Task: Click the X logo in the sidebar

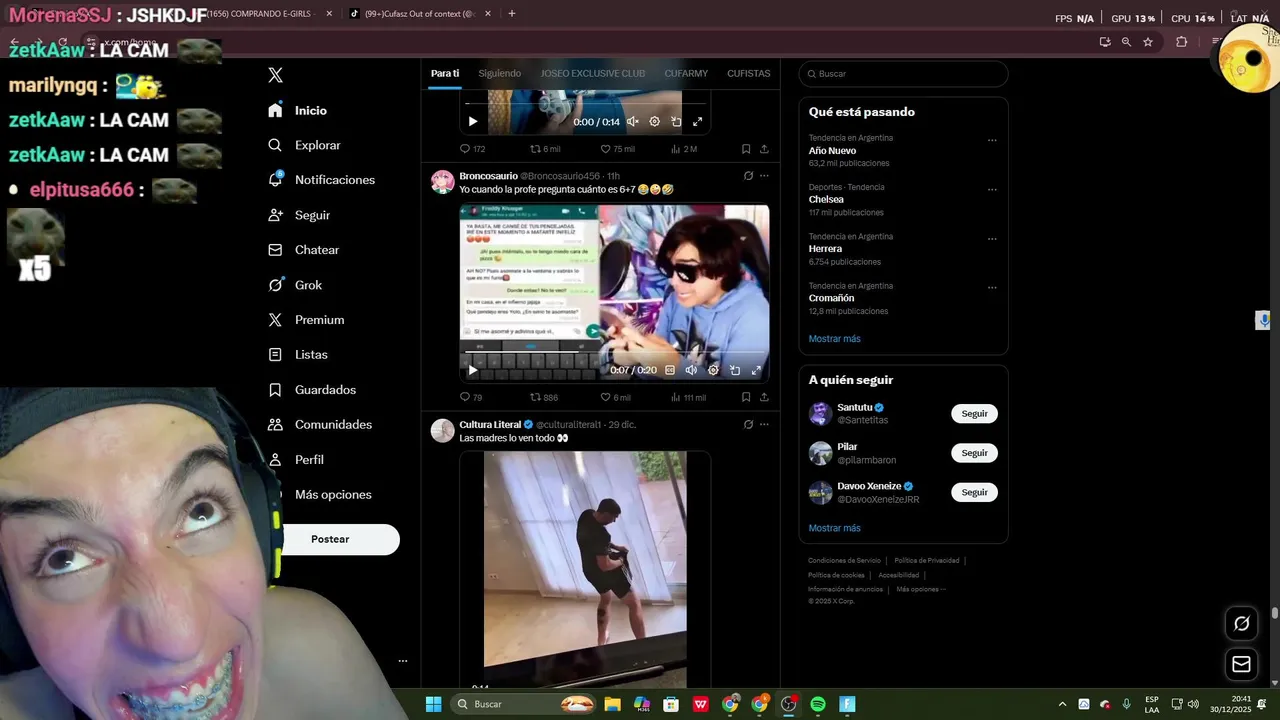Action: click(x=276, y=75)
